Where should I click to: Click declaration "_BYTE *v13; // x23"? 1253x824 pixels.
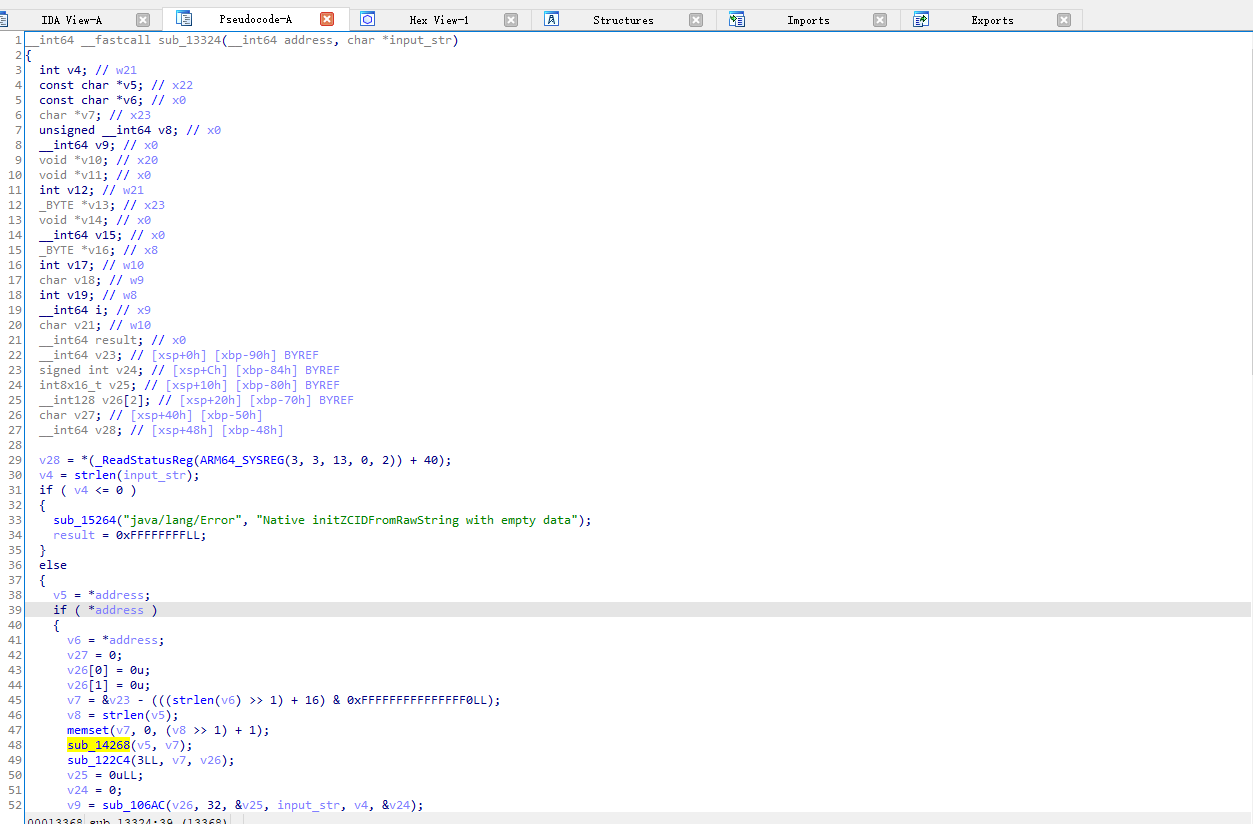102,205
